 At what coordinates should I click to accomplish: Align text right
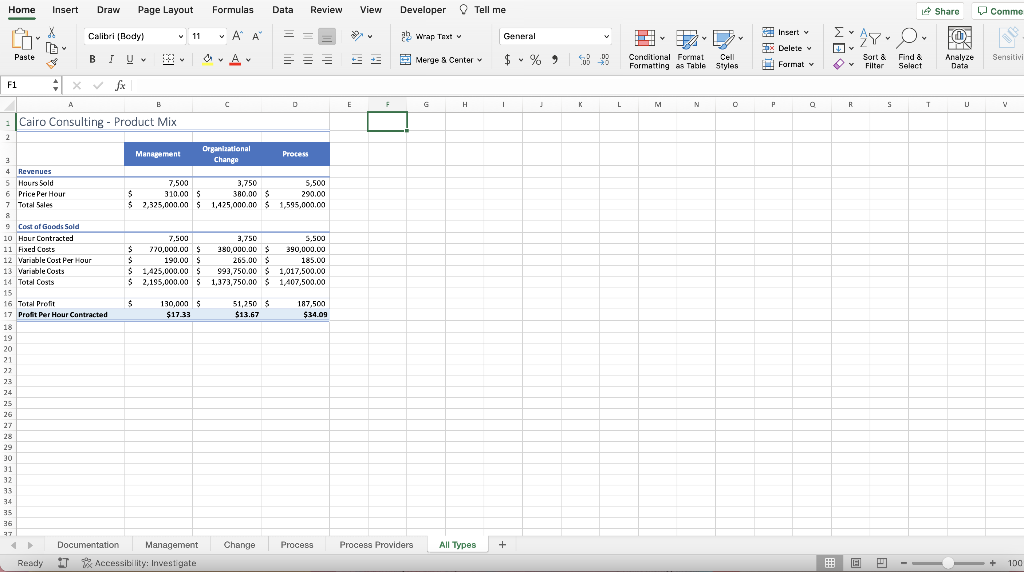pyautogui.click(x=327, y=59)
